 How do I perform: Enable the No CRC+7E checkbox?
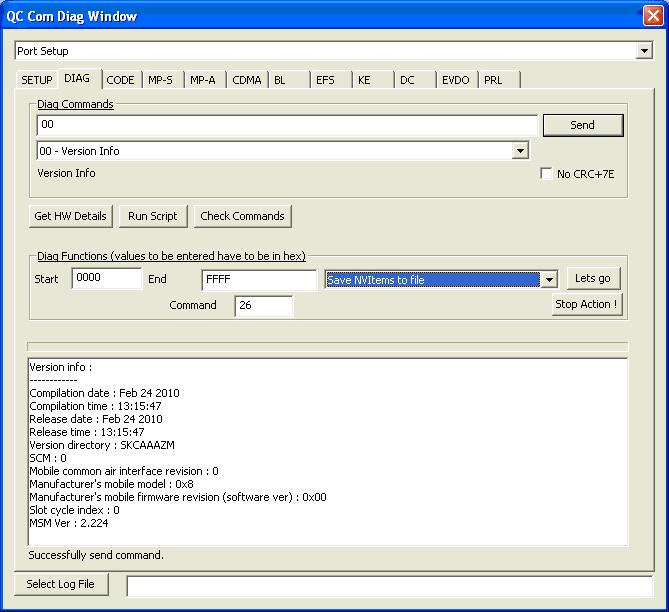coord(546,174)
